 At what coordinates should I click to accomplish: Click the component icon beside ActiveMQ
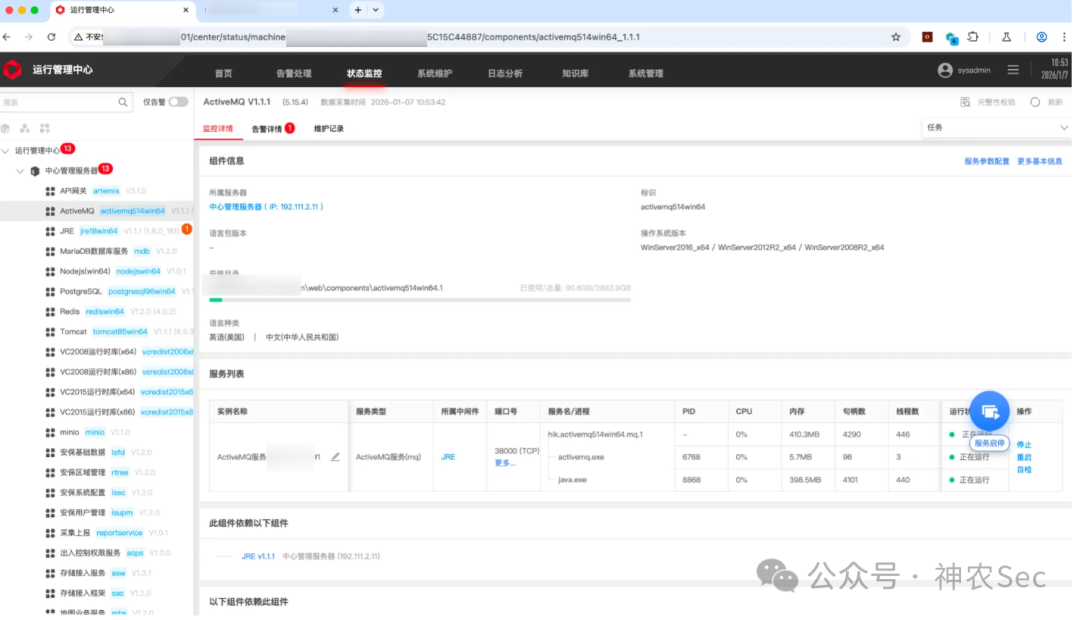50,211
